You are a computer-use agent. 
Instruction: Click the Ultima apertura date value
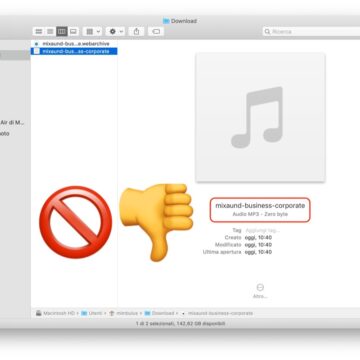click(x=258, y=252)
